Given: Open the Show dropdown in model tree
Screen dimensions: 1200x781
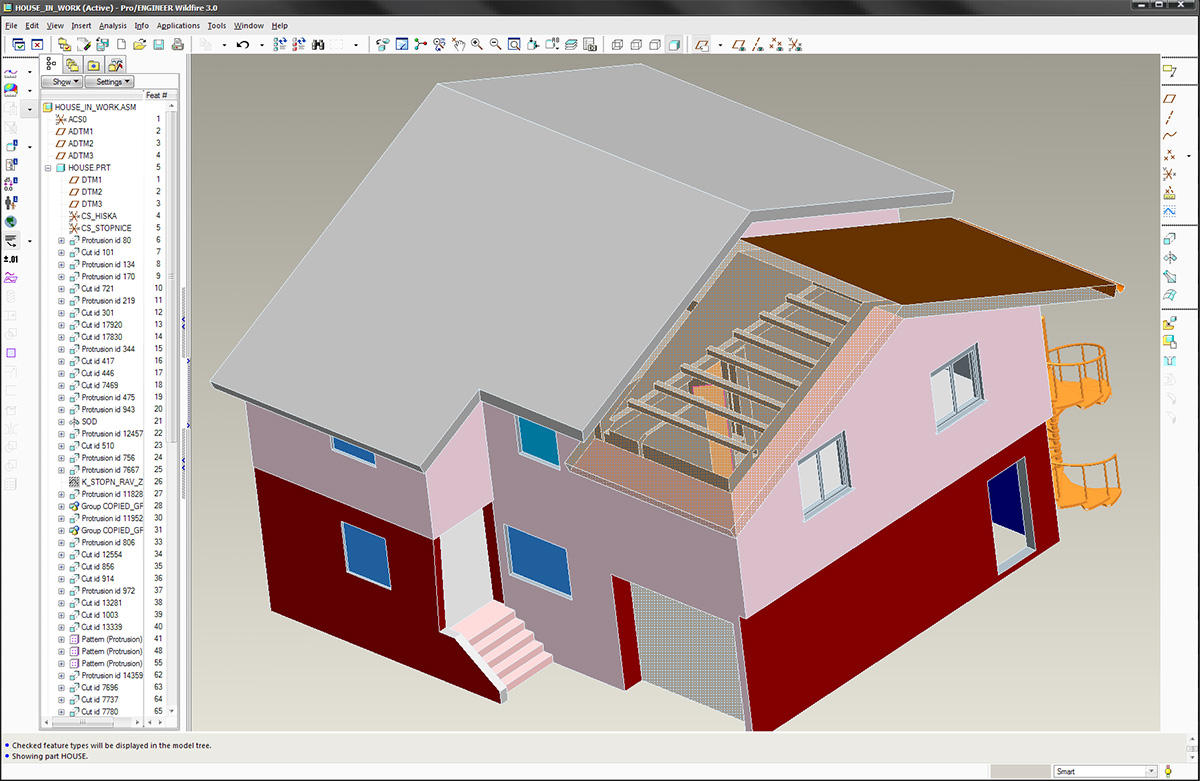Looking at the screenshot, I should coord(62,81).
